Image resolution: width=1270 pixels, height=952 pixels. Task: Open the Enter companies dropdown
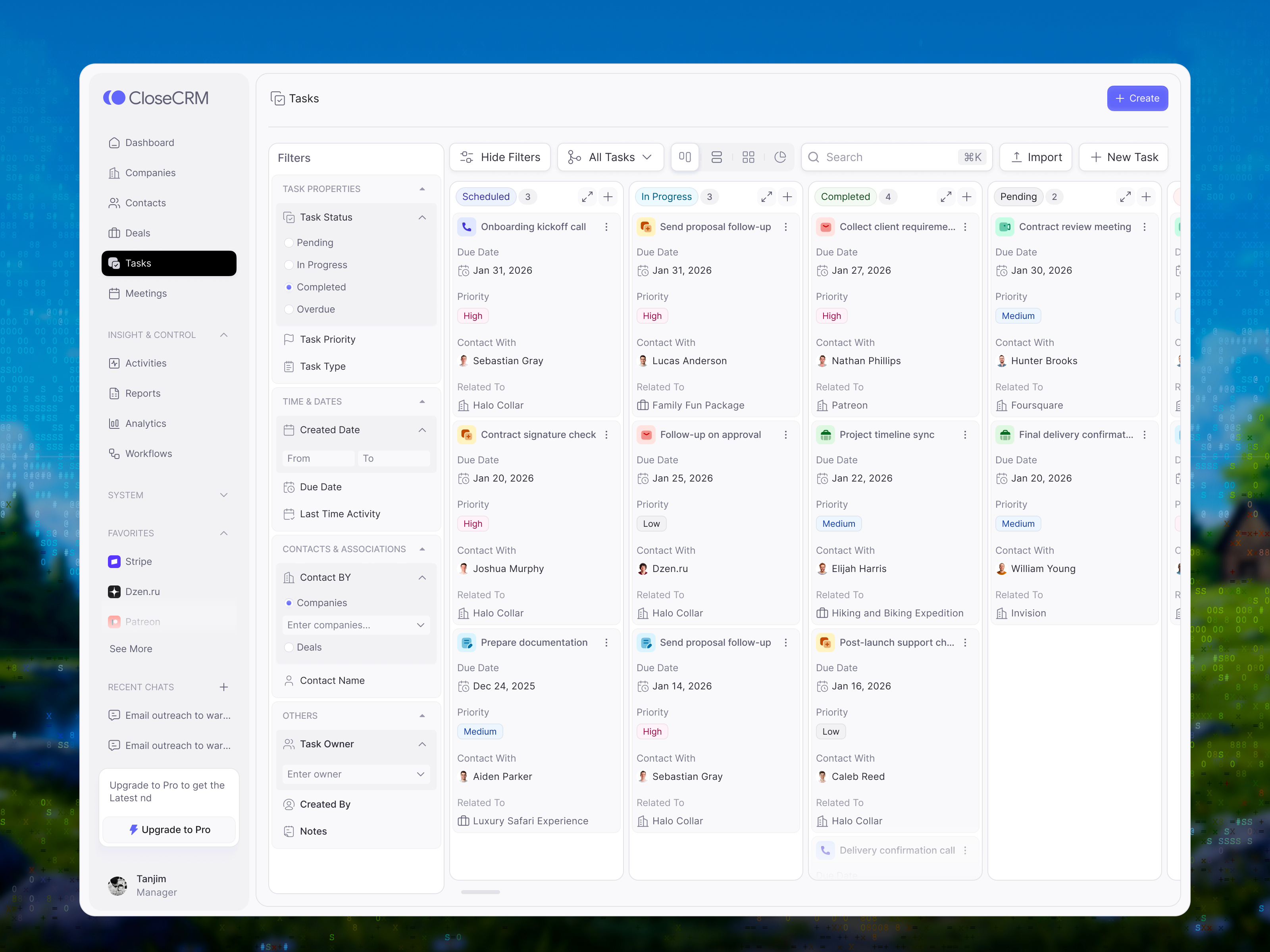point(356,625)
